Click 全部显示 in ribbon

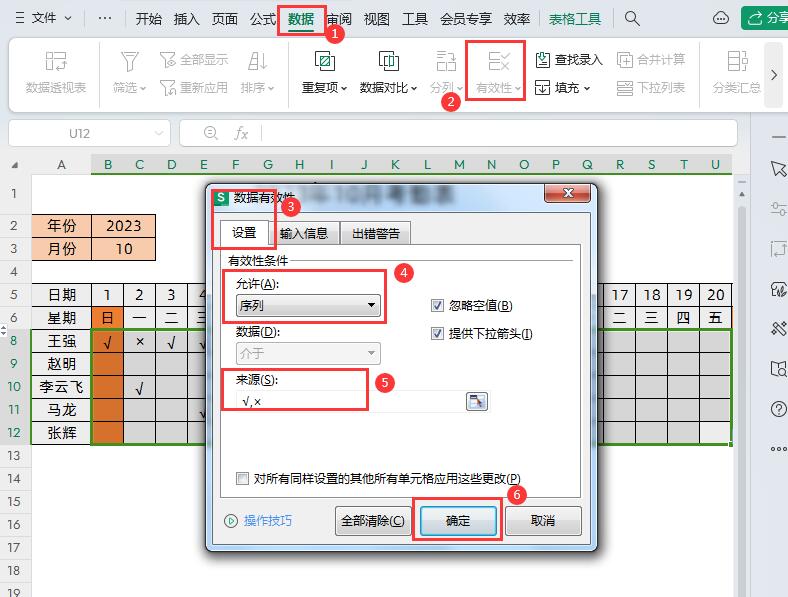click(194, 60)
